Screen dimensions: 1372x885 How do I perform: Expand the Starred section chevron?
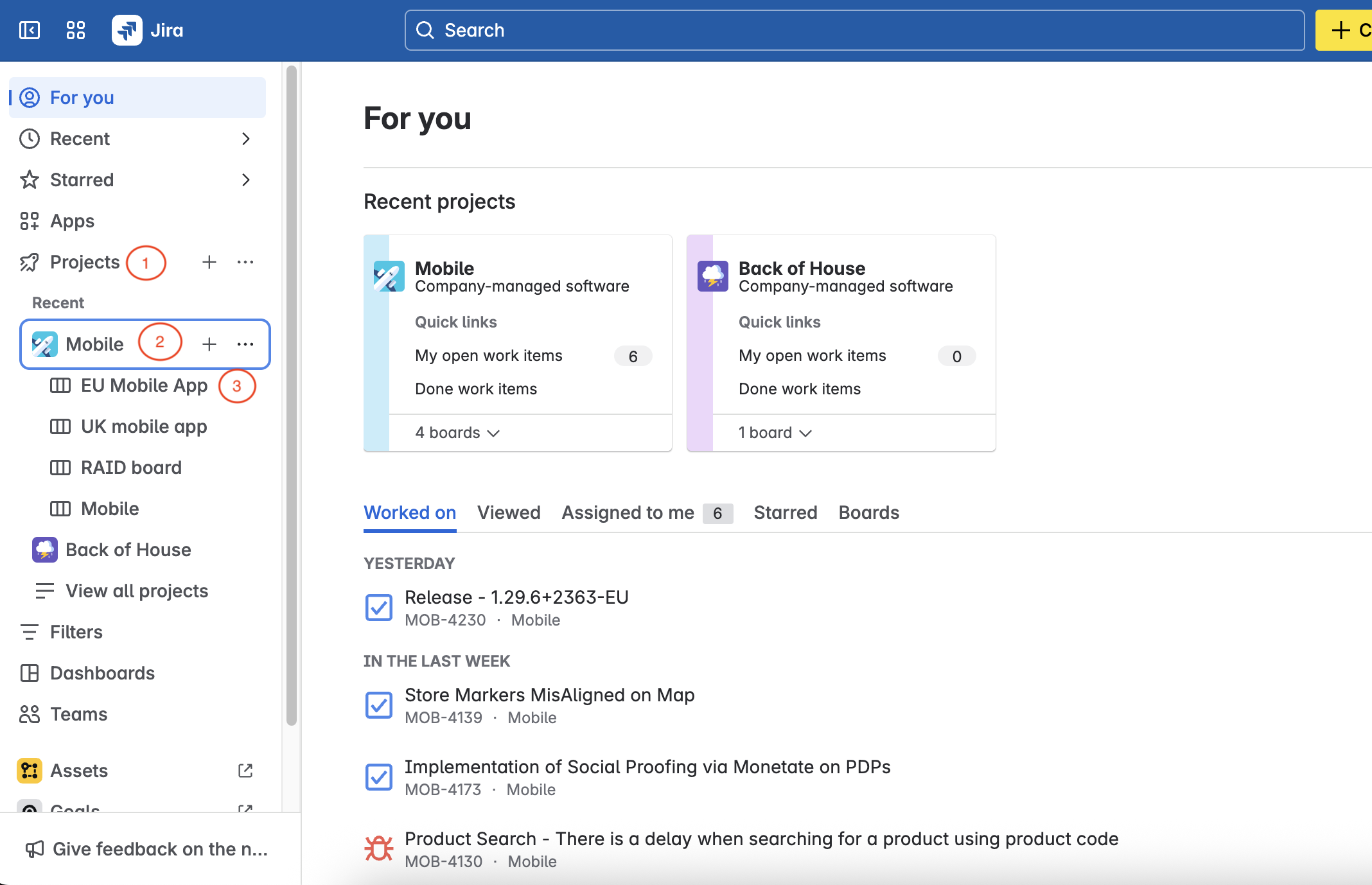point(246,180)
